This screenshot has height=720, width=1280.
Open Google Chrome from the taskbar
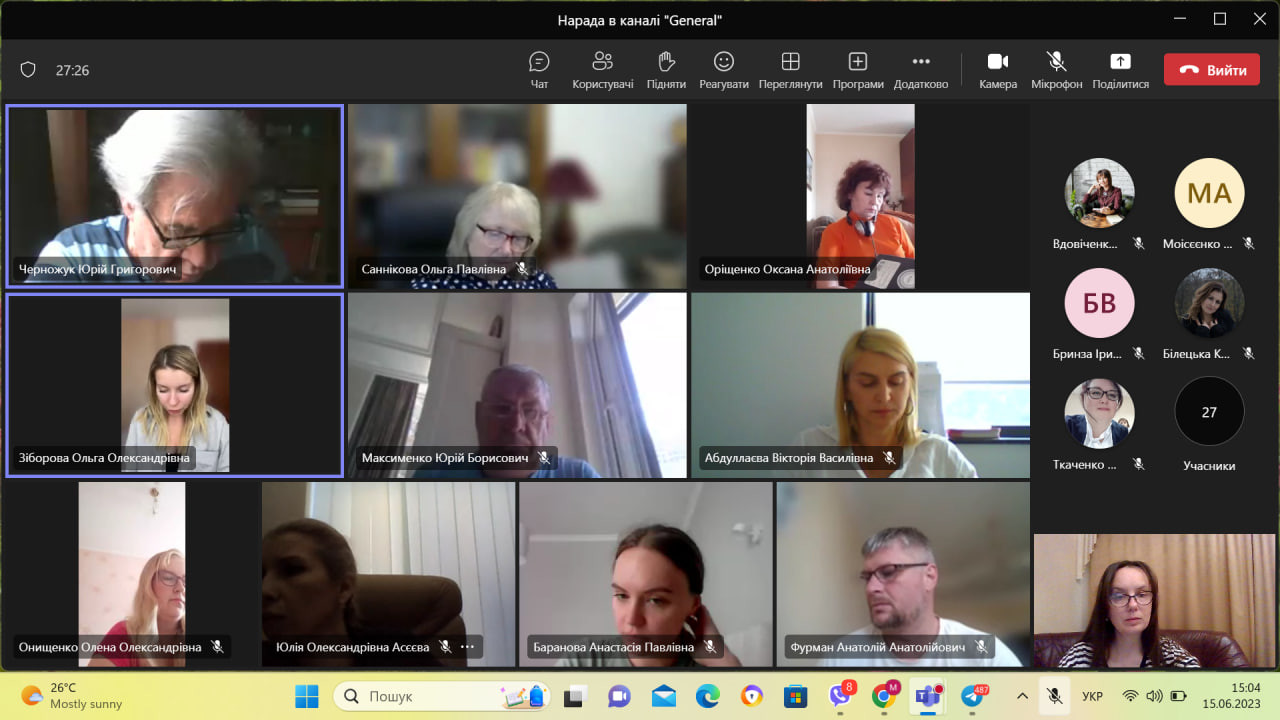(884, 696)
